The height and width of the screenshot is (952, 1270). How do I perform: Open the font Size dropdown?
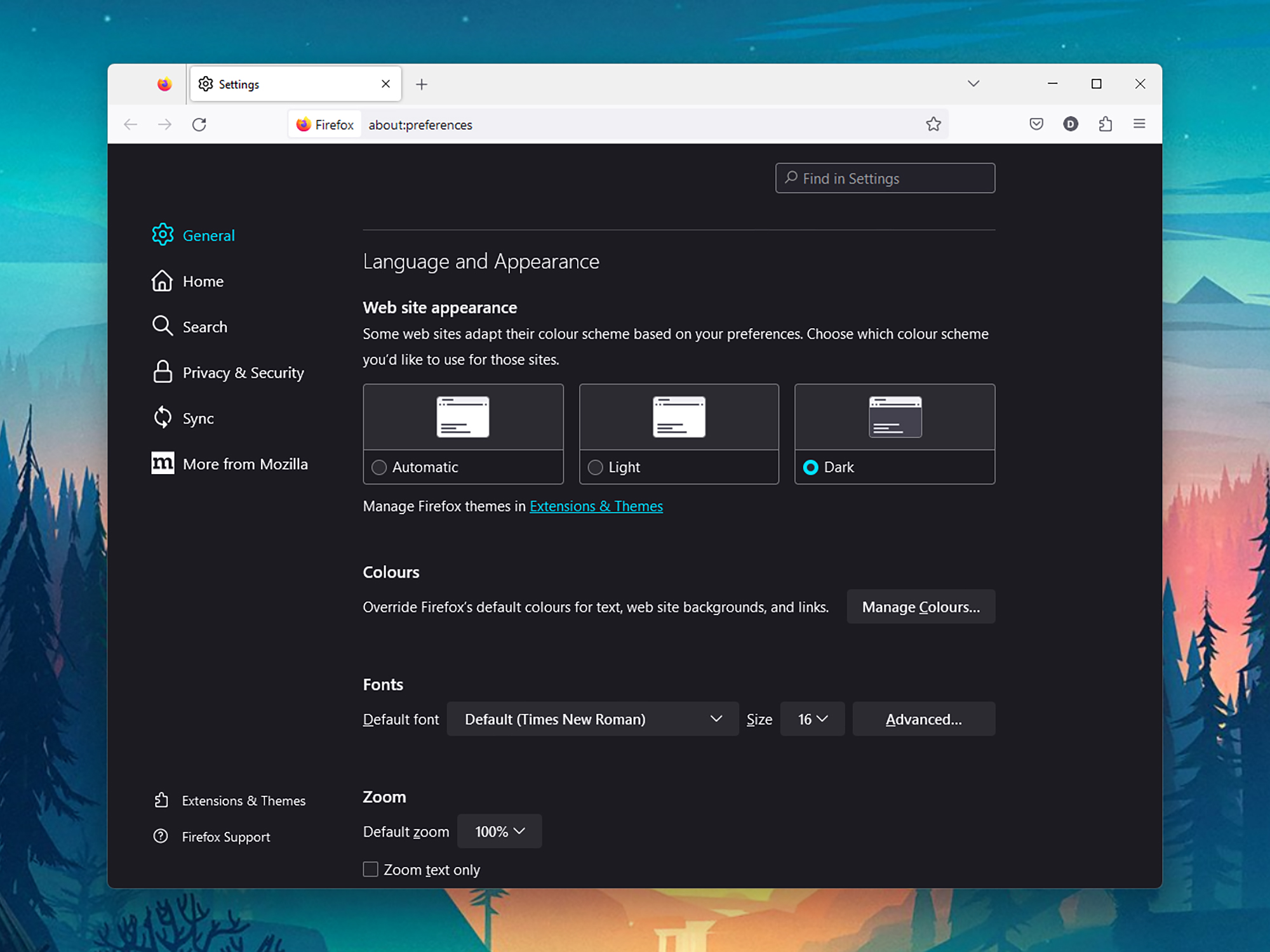812,719
